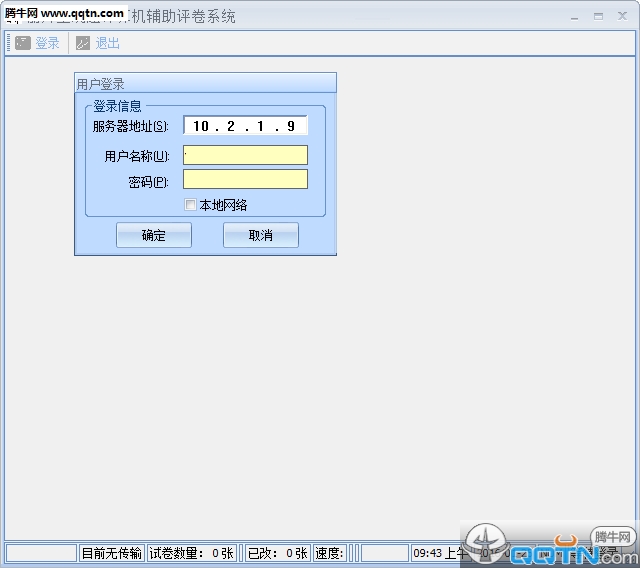Tick the 本地网络 checkbox
The height and width of the screenshot is (568, 640).
190,204
